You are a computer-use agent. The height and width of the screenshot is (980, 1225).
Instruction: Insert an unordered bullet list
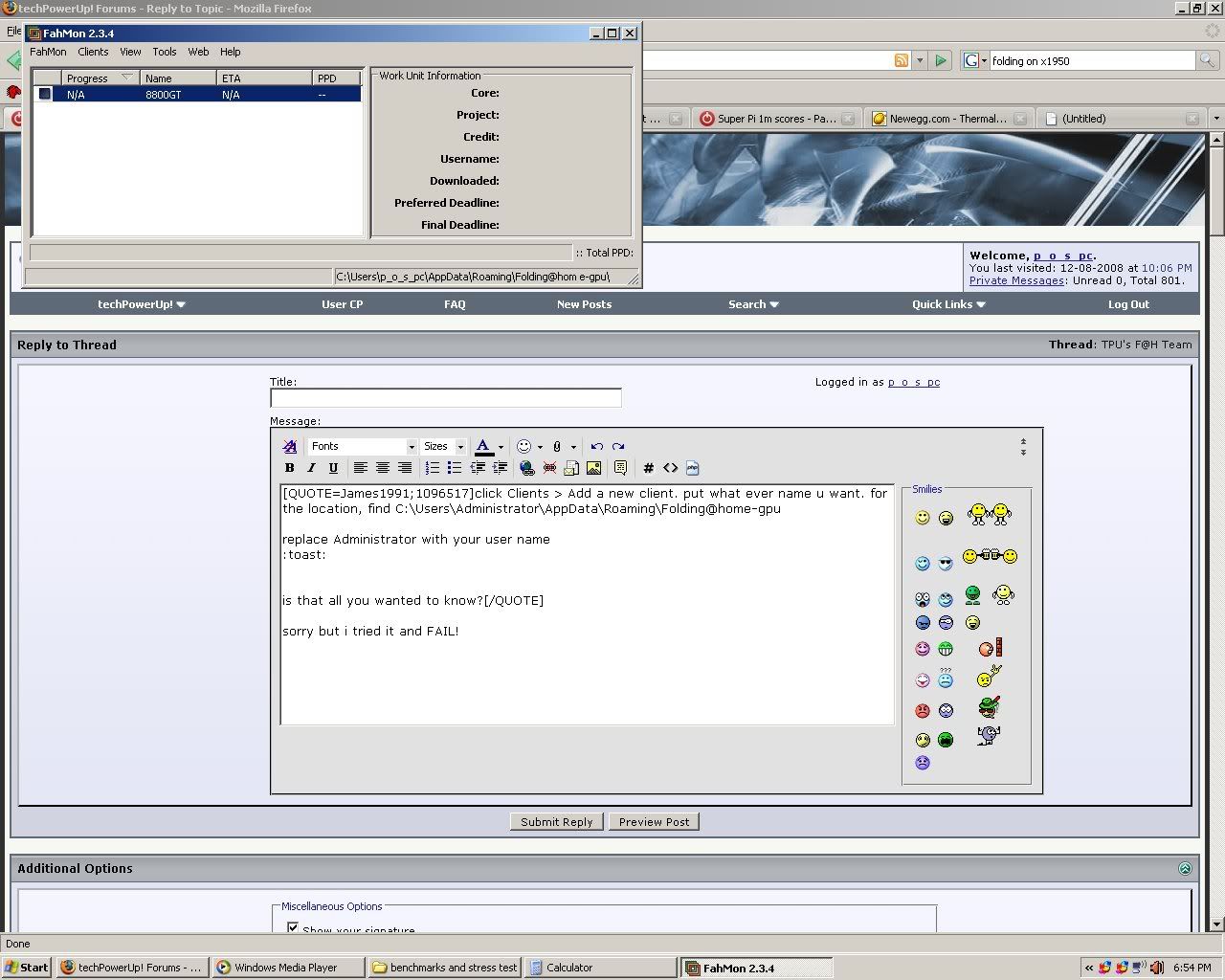[x=455, y=468]
